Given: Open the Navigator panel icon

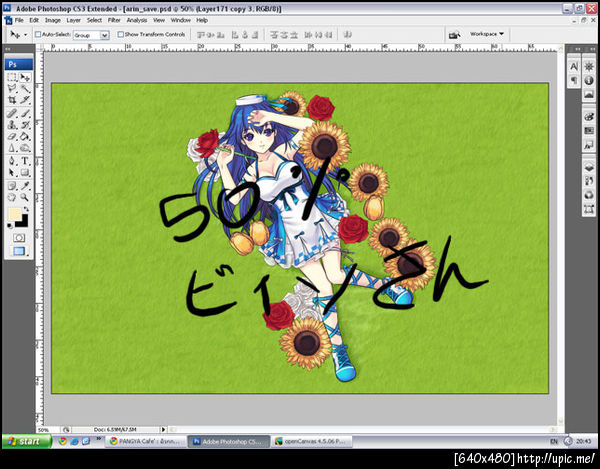Looking at the screenshot, I should point(589,67).
